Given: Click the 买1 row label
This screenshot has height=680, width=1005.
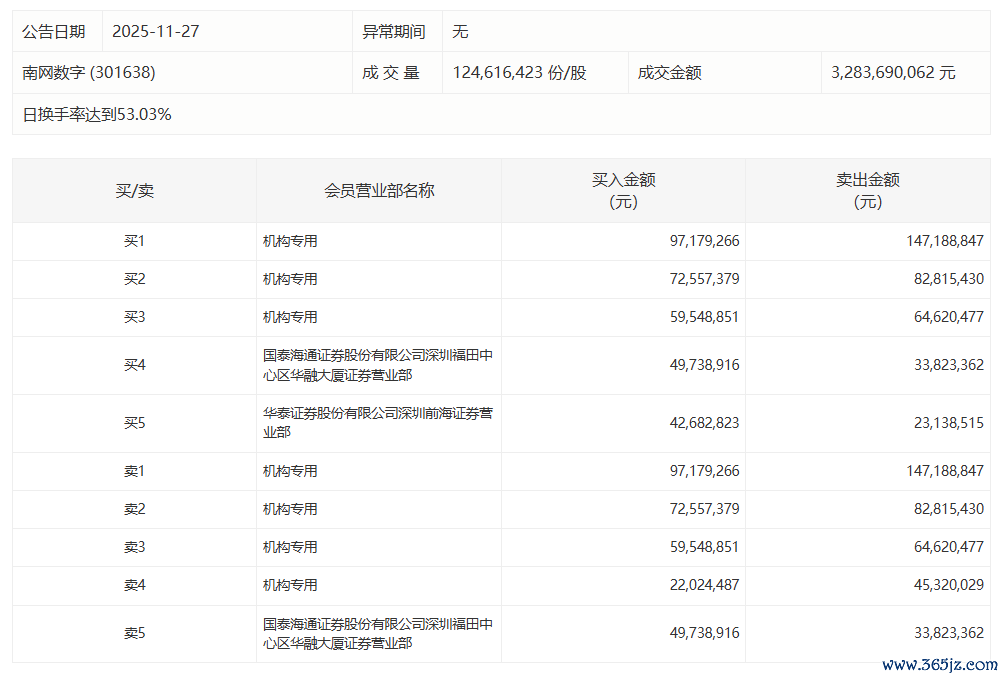Looking at the screenshot, I should coord(134,241).
